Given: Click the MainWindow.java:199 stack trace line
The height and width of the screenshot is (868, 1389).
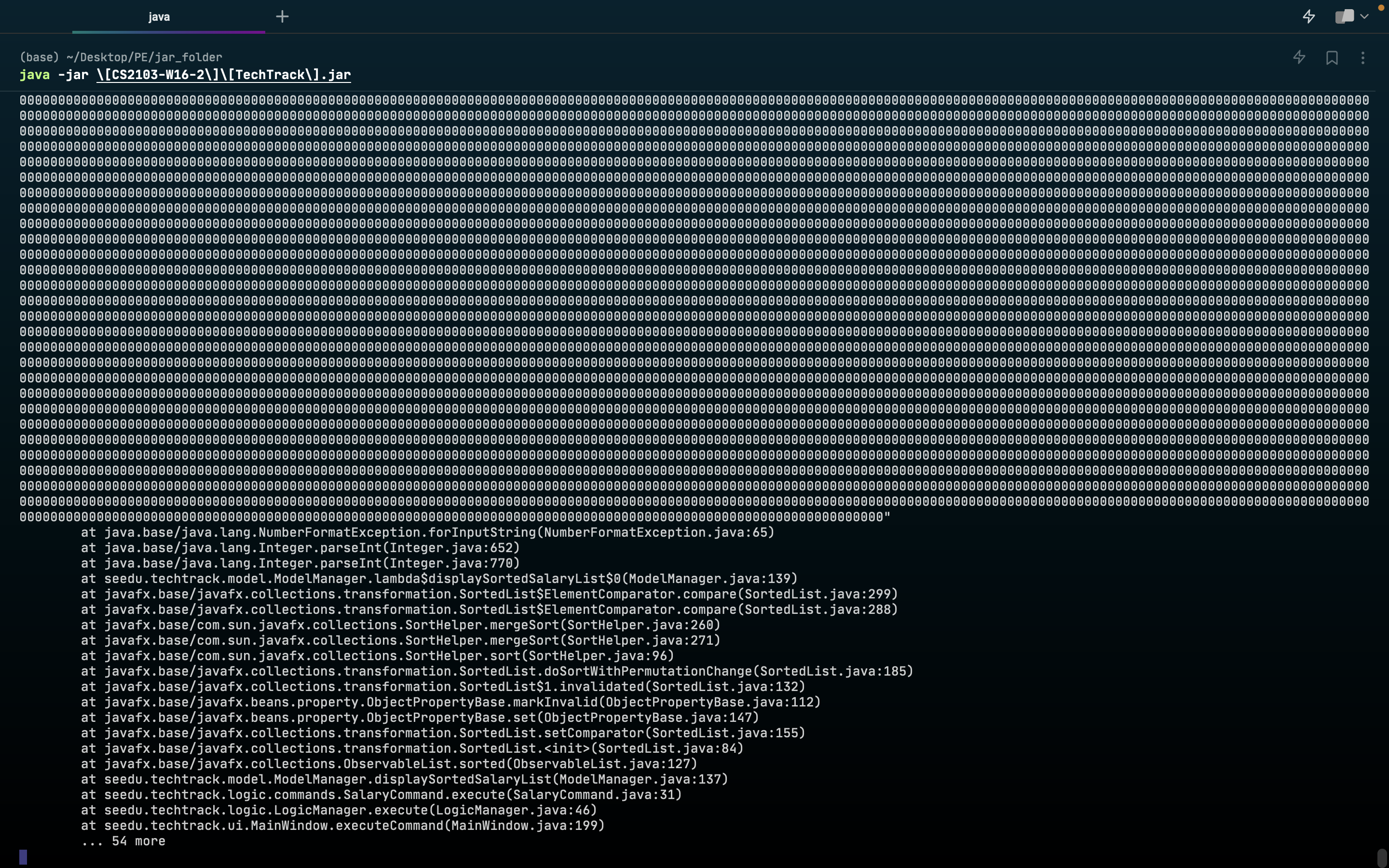Looking at the screenshot, I should coord(342,826).
